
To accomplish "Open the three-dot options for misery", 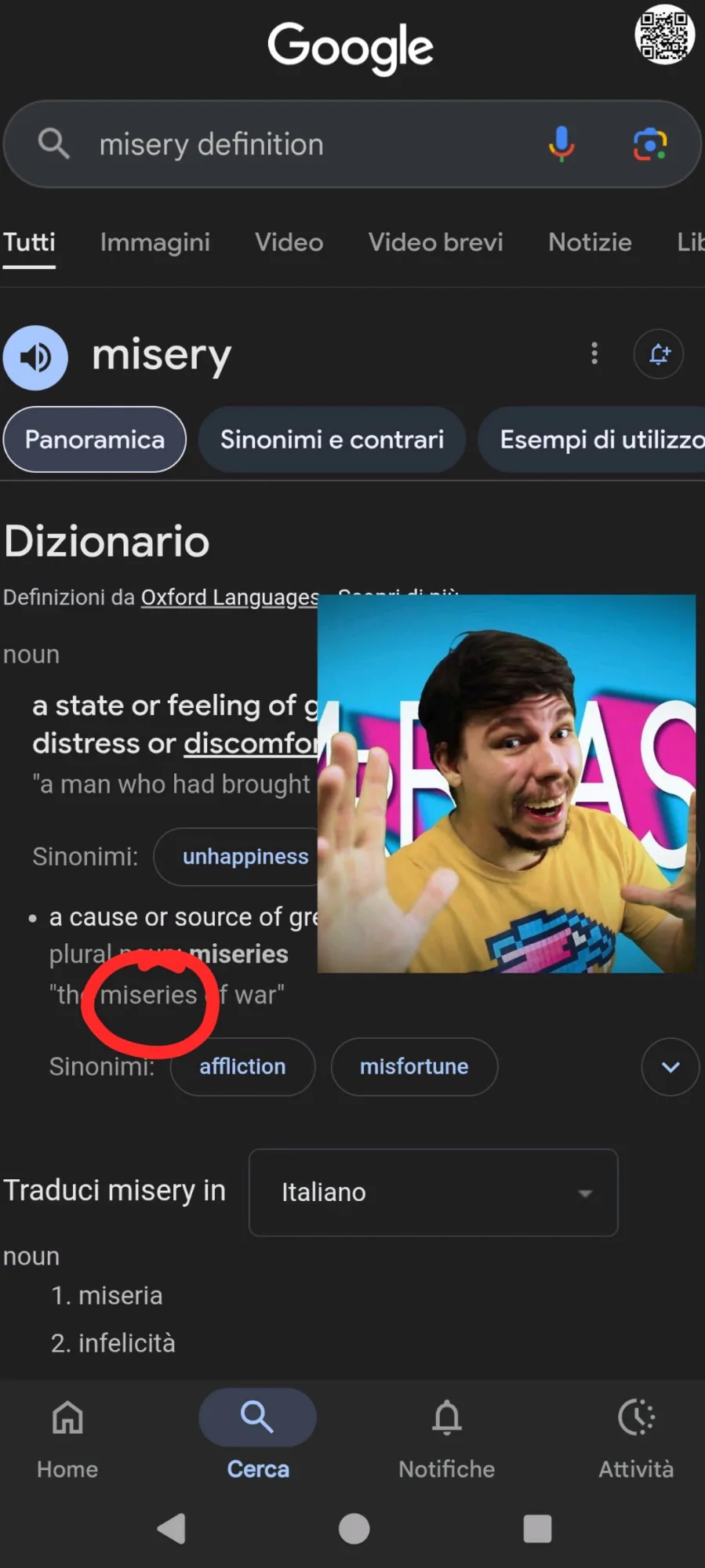I will pos(594,354).
